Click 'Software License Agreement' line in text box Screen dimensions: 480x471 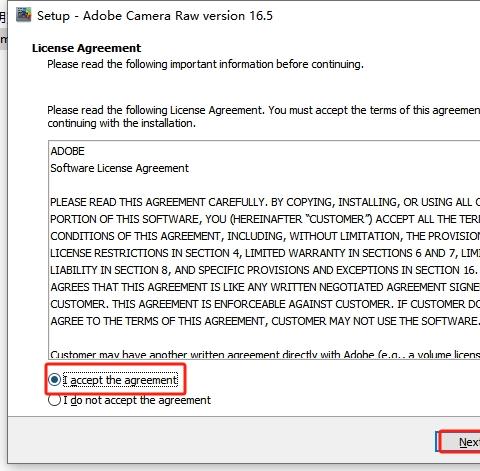pos(119,168)
